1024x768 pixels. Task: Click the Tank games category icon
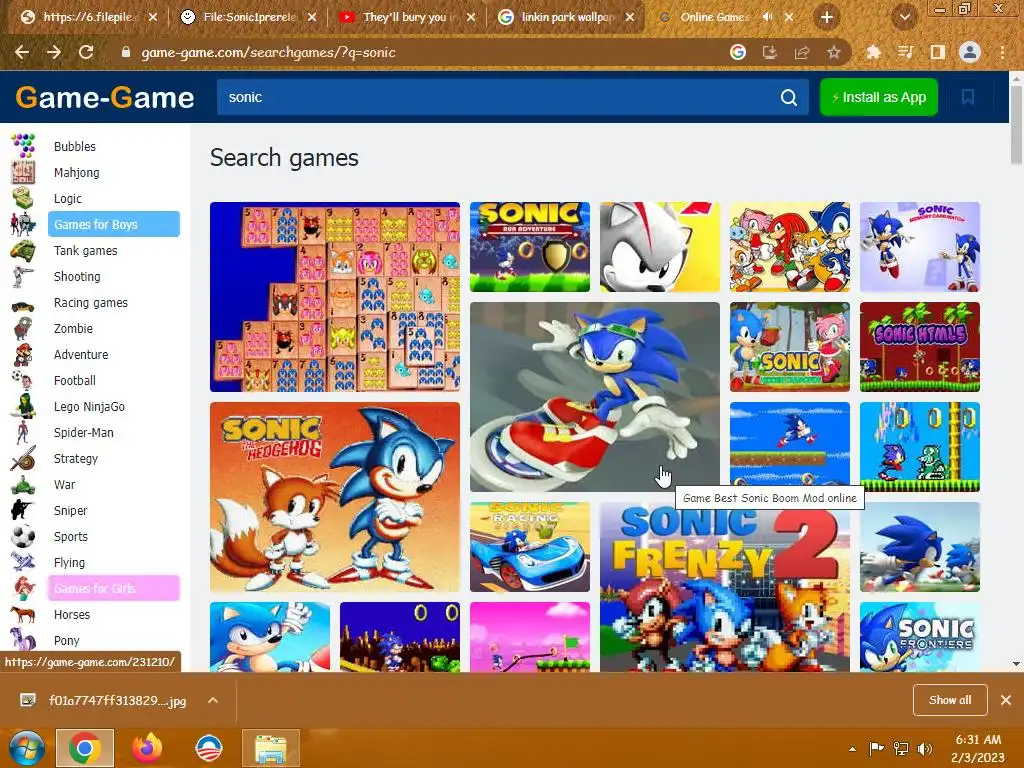23,250
